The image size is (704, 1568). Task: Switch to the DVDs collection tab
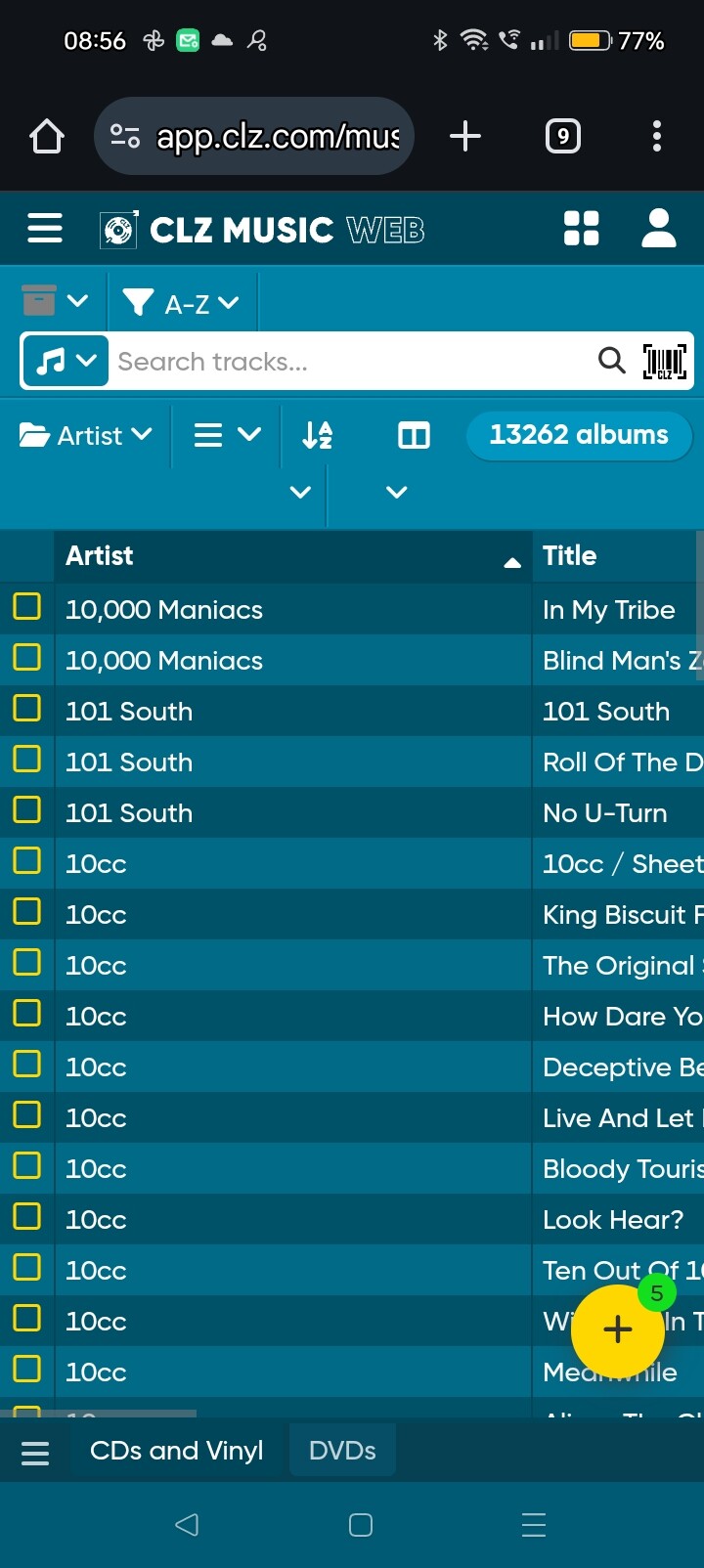pyautogui.click(x=342, y=1451)
